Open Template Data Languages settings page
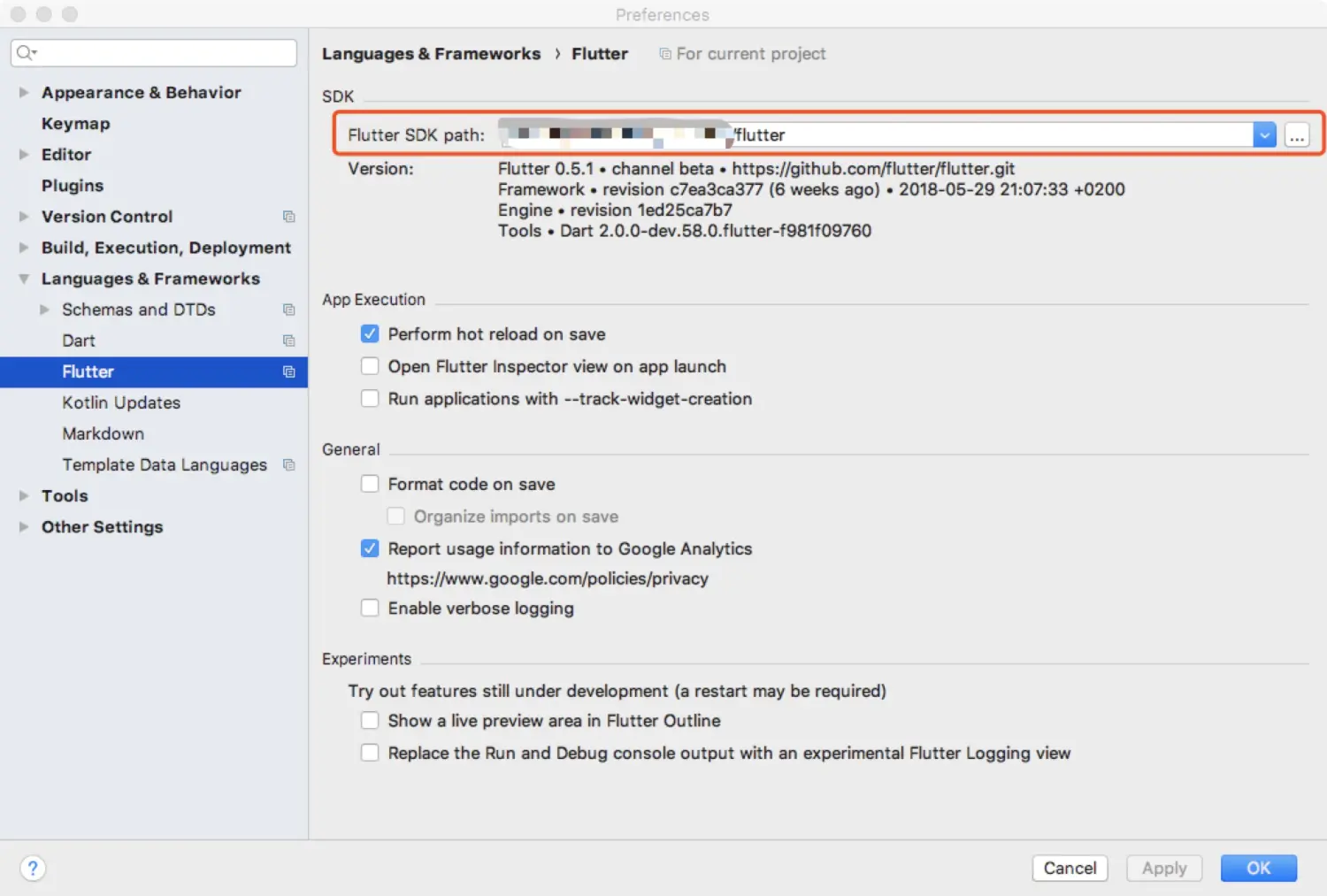The width and height of the screenshot is (1327, 896). [165, 464]
